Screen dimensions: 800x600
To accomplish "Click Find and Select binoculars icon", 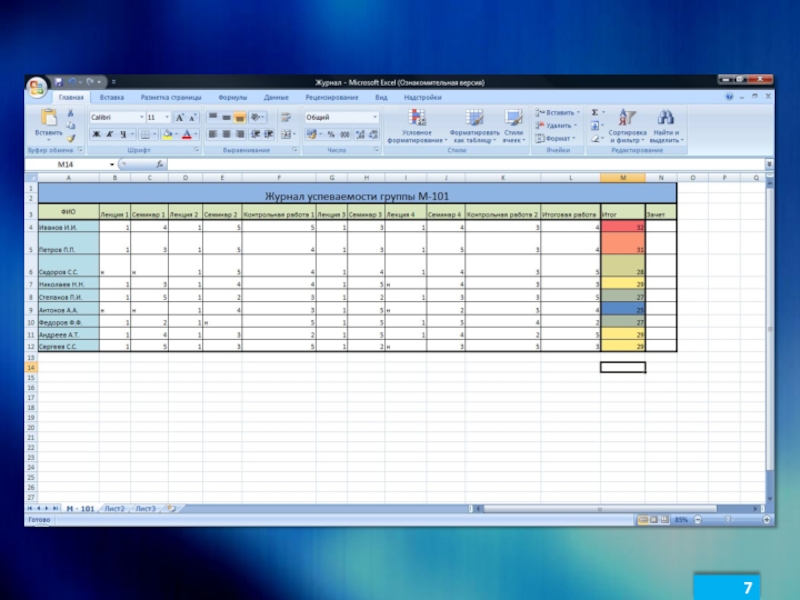I will (x=666, y=124).
